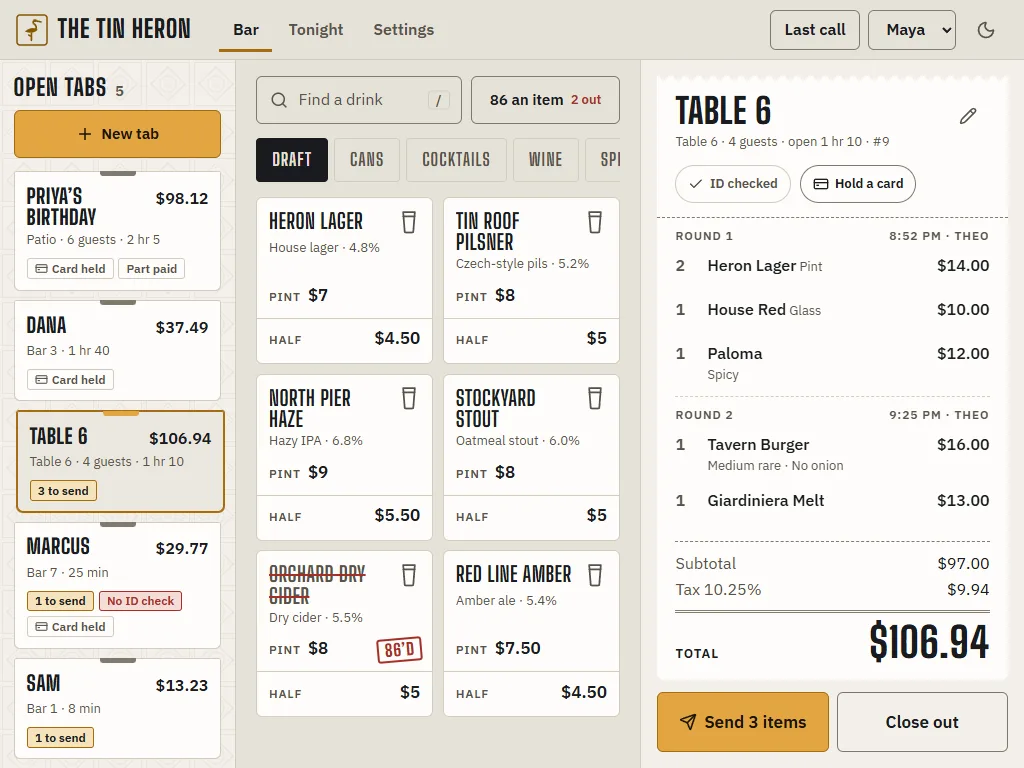Screen dimensions: 1024x768
Task: Add a Stockyard Stout half
Action: tap(531, 517)
